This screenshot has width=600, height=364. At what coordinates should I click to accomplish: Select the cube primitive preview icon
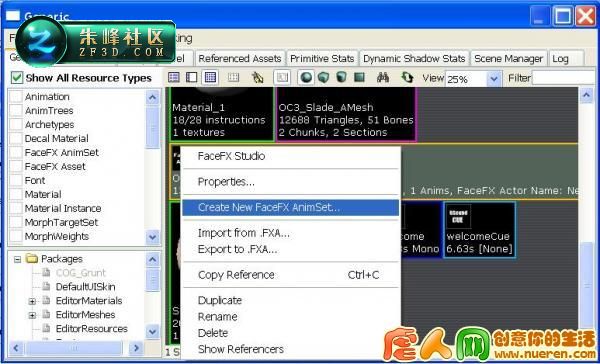click(324, 78)
